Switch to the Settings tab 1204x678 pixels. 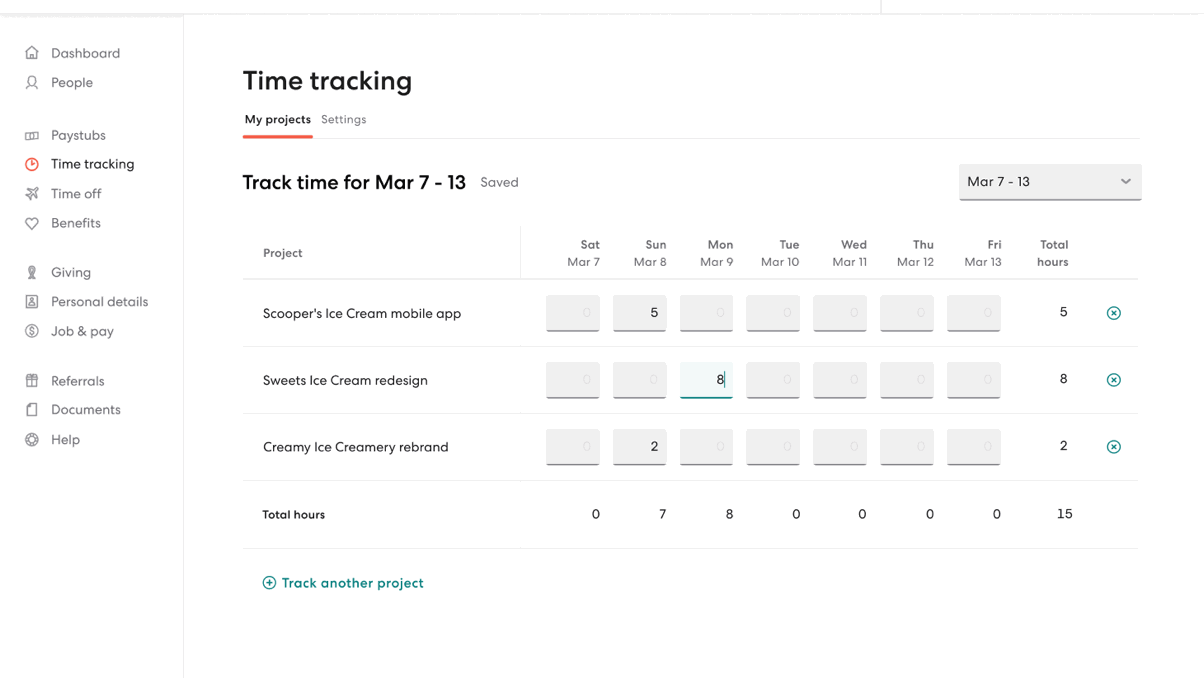(343, 119)
